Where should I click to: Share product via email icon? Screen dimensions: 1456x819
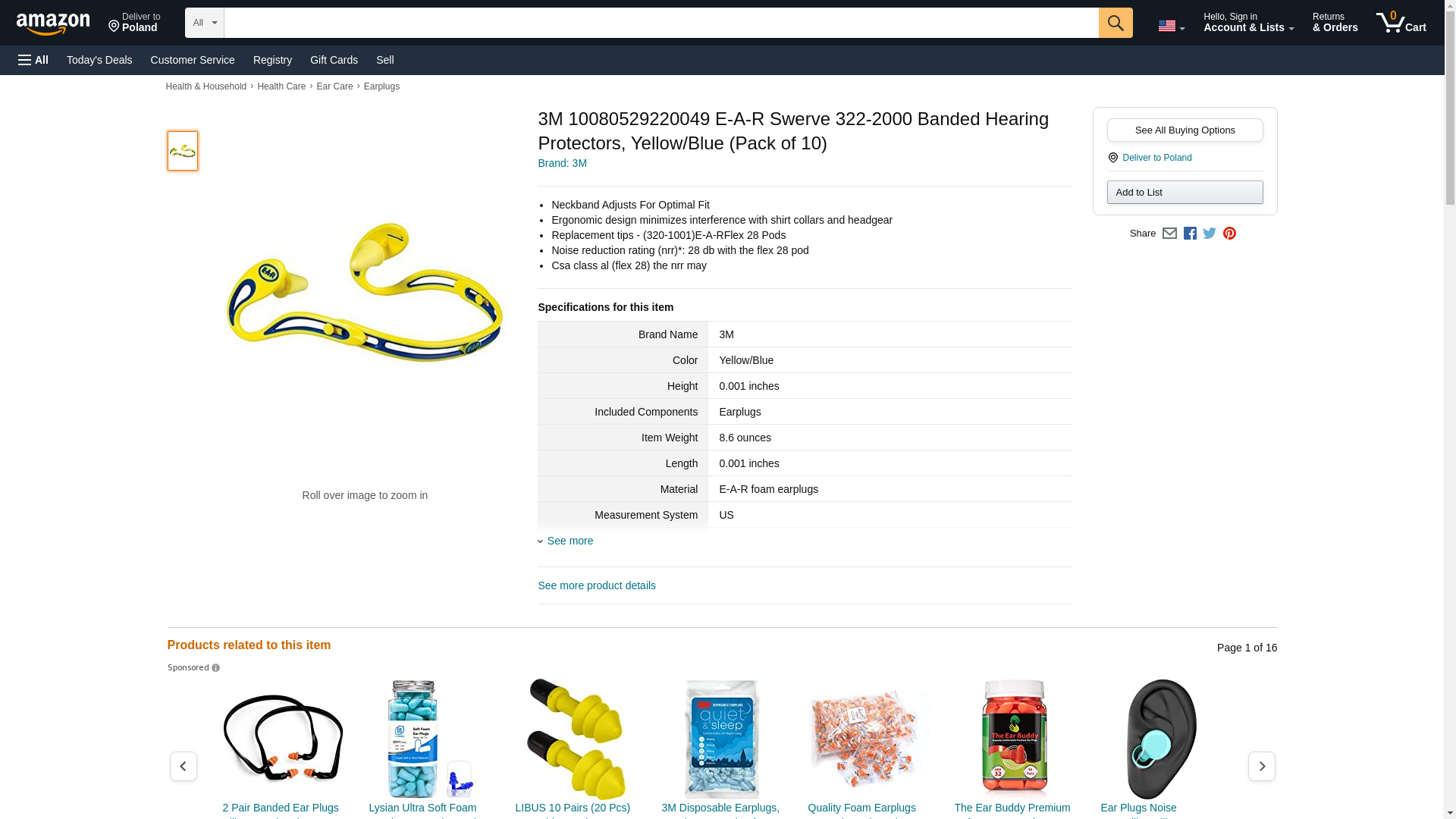point(1169,234)
